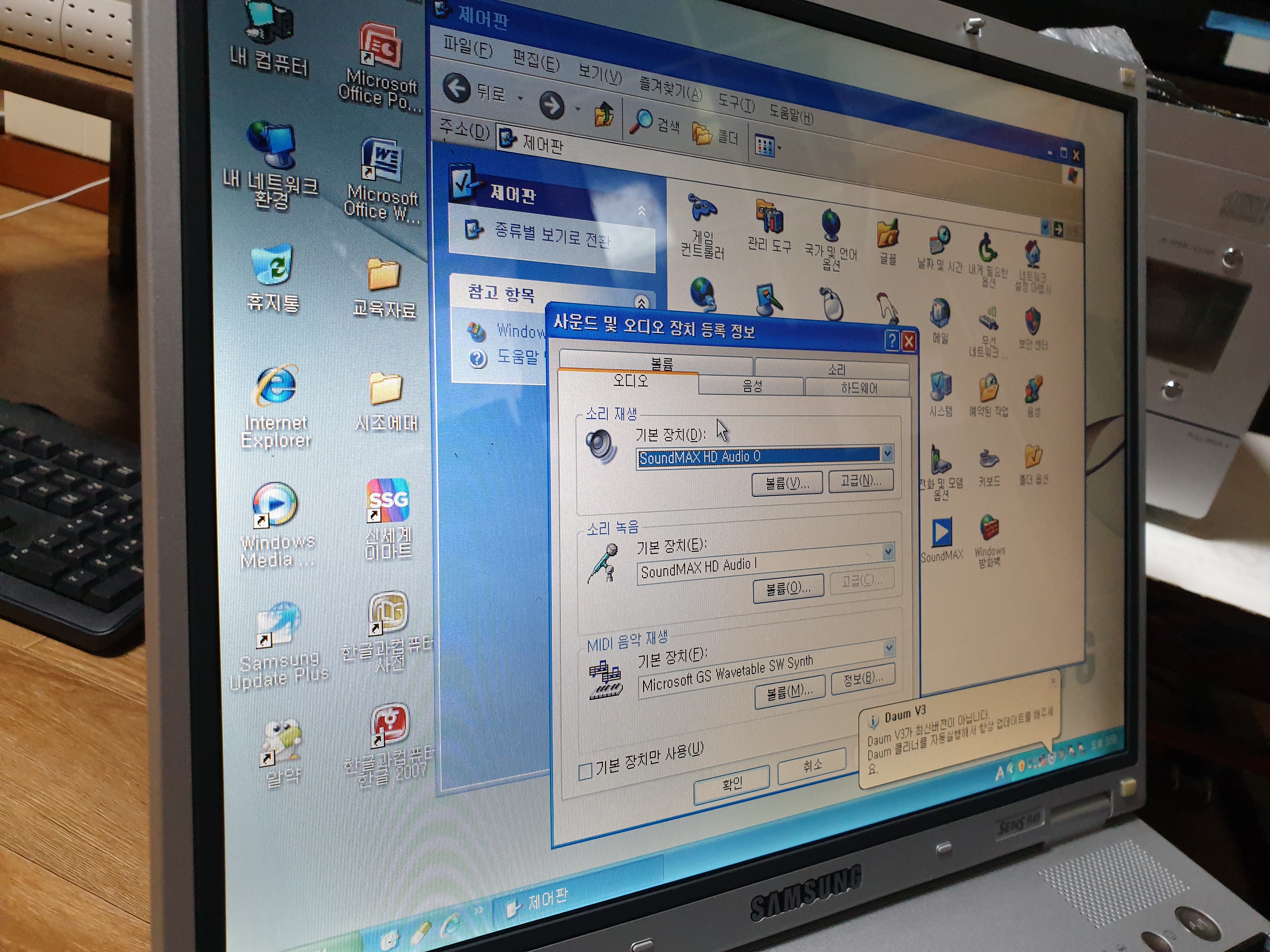This screenshot has width=1270, height=952.
Task: Open the 음성 speech icon in Control Panel
Action: click(x=1033, y=396)
